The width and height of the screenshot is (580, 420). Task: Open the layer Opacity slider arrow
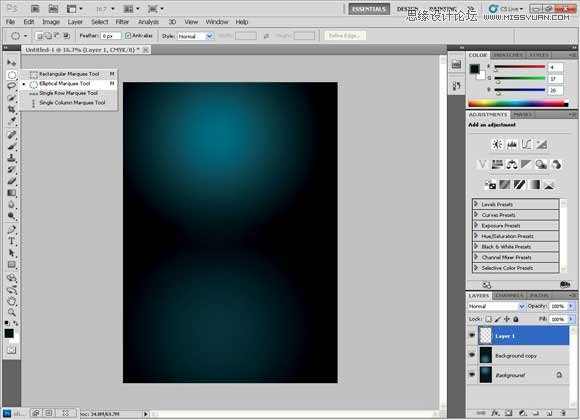click(571, 306)
